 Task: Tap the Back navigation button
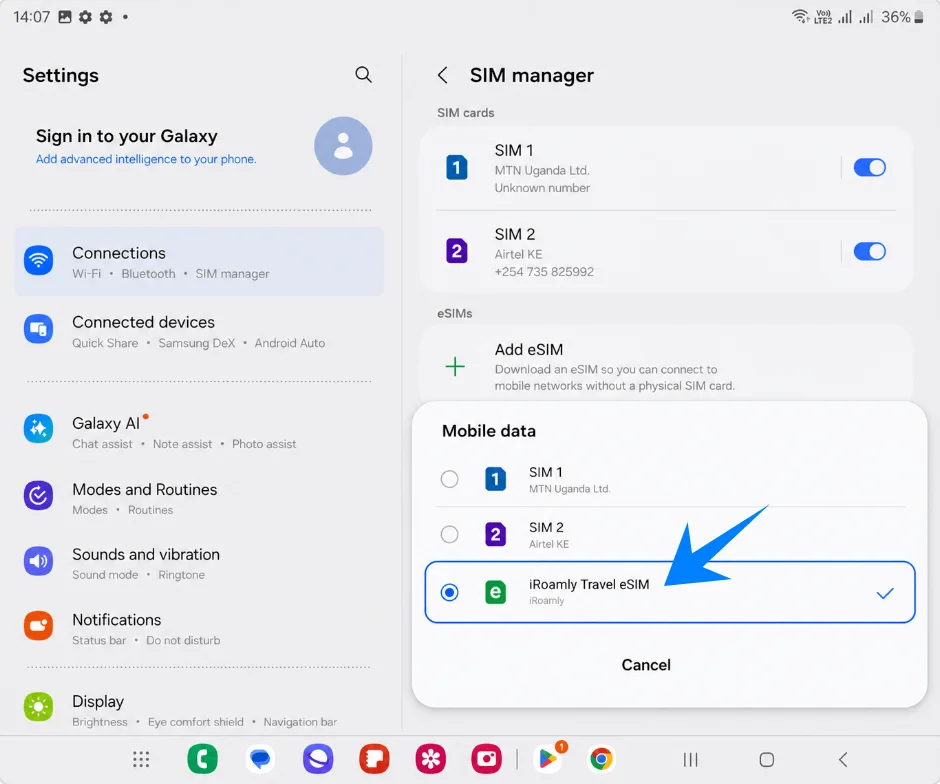click(843, 759)
